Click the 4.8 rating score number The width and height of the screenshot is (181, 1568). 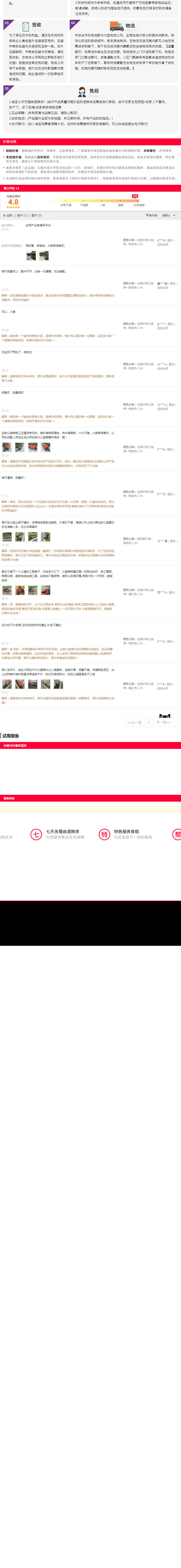click(x=13, y=202)
